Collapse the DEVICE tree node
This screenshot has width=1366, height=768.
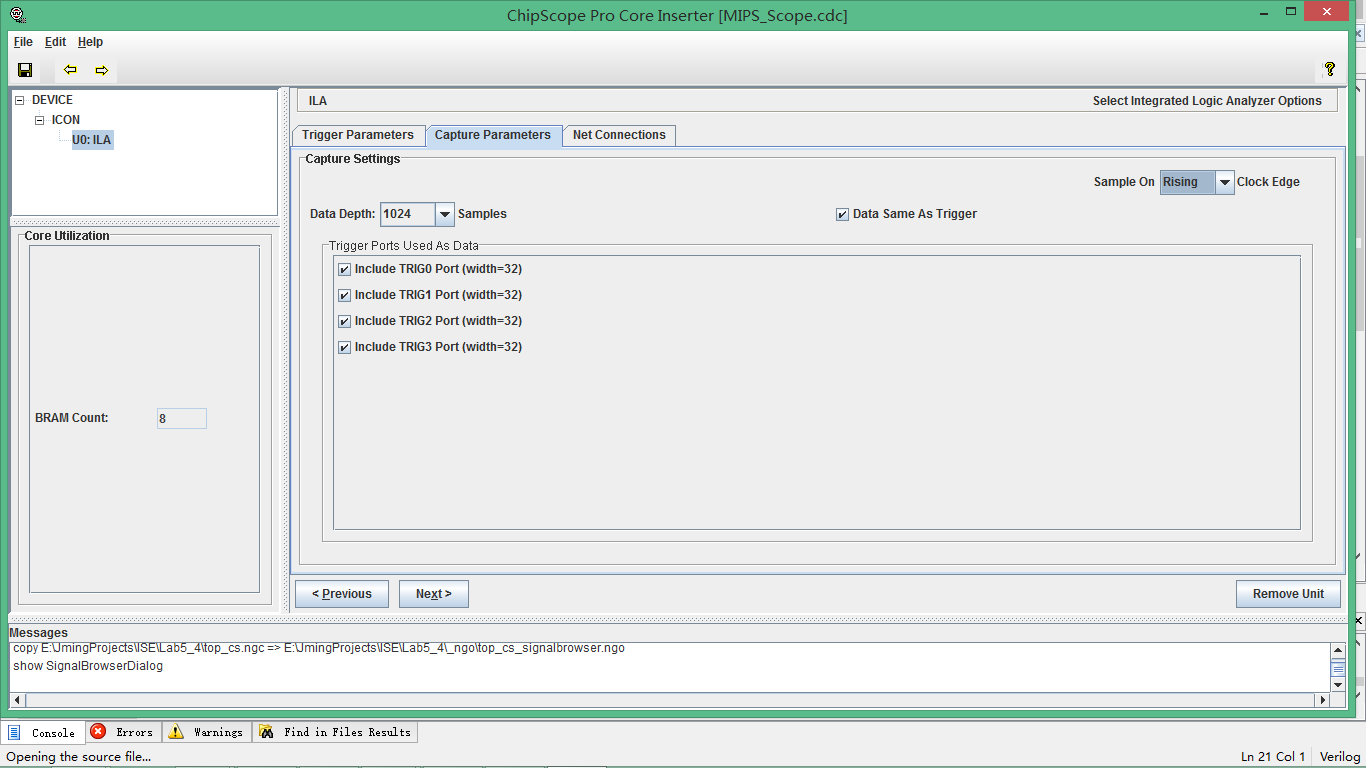click(20, 100)
